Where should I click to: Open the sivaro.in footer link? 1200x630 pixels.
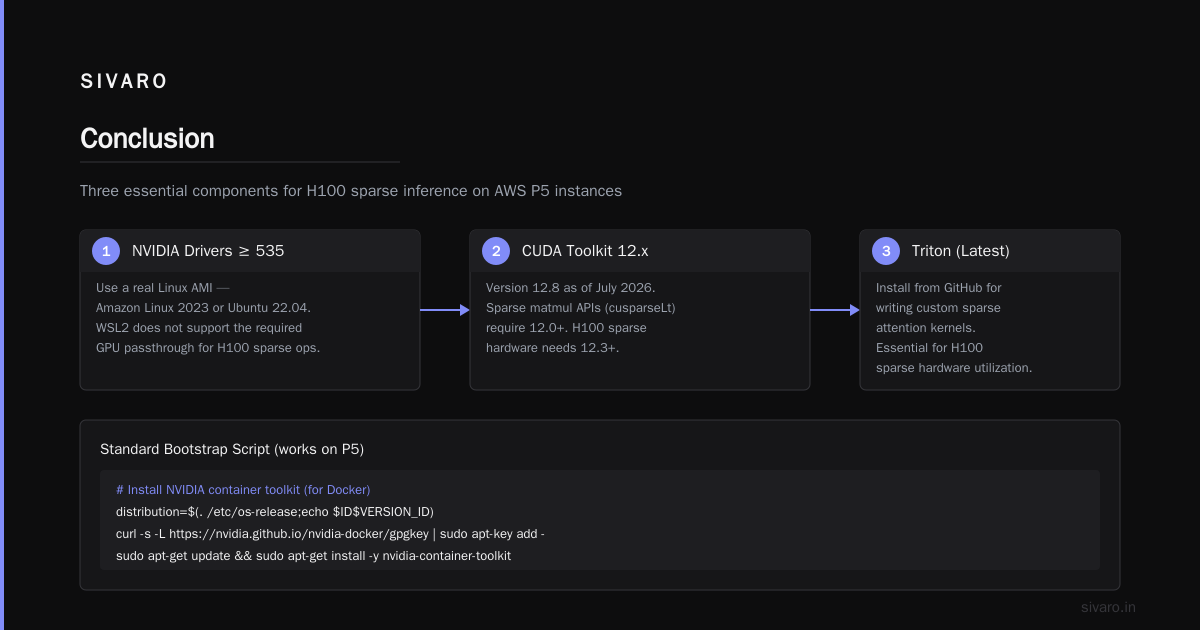[x=1108, y=607]
